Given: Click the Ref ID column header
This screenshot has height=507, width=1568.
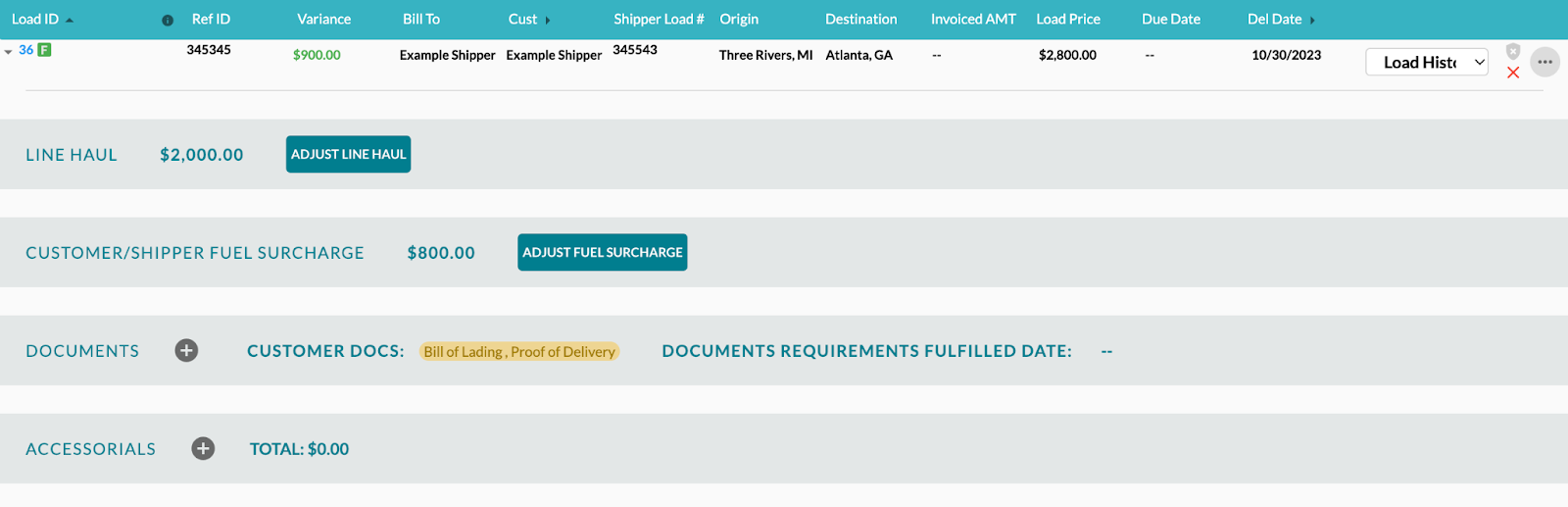Looking at the screenshot, I should pos(211,19).
